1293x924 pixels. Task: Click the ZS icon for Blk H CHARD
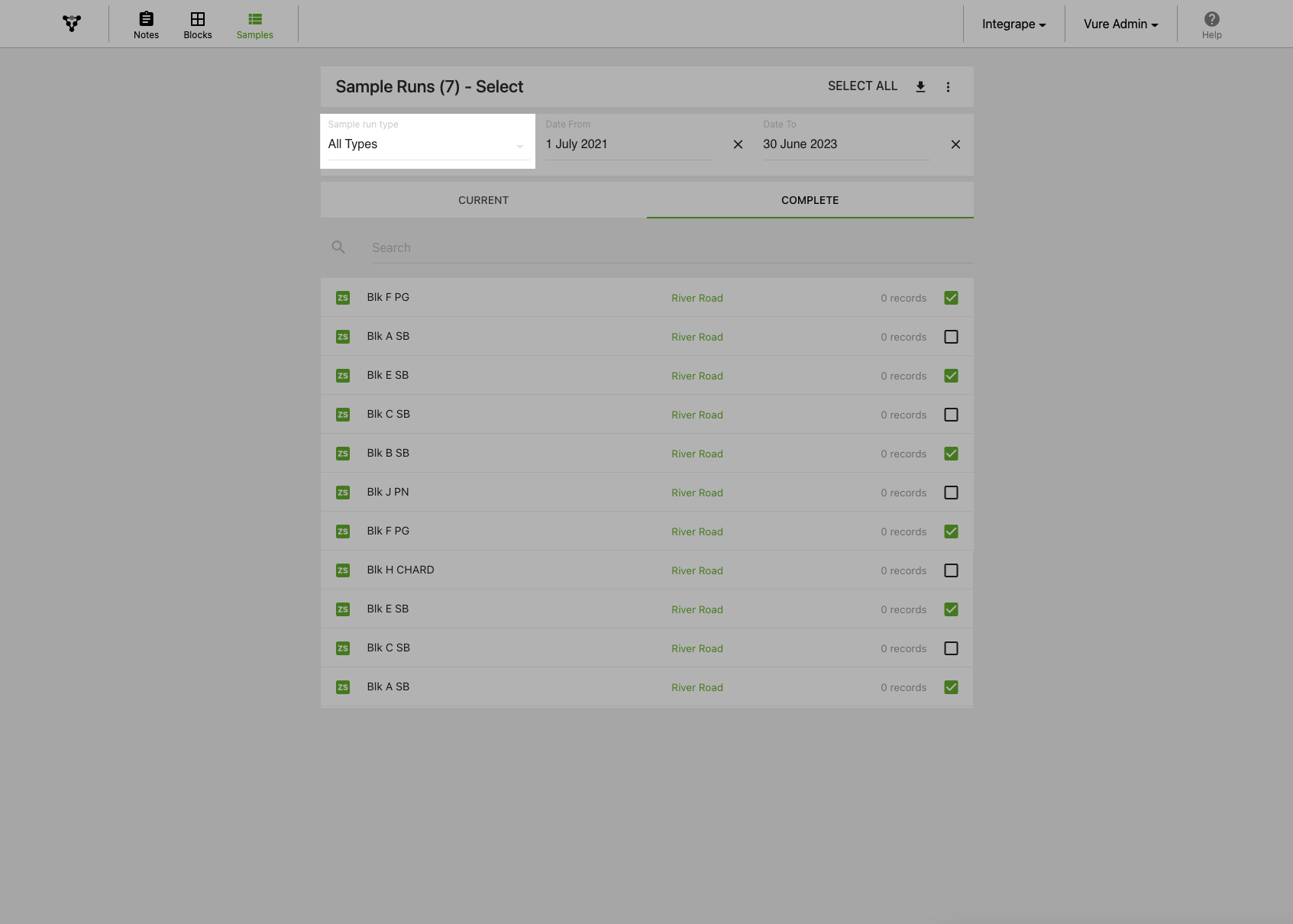pos(343,570)
